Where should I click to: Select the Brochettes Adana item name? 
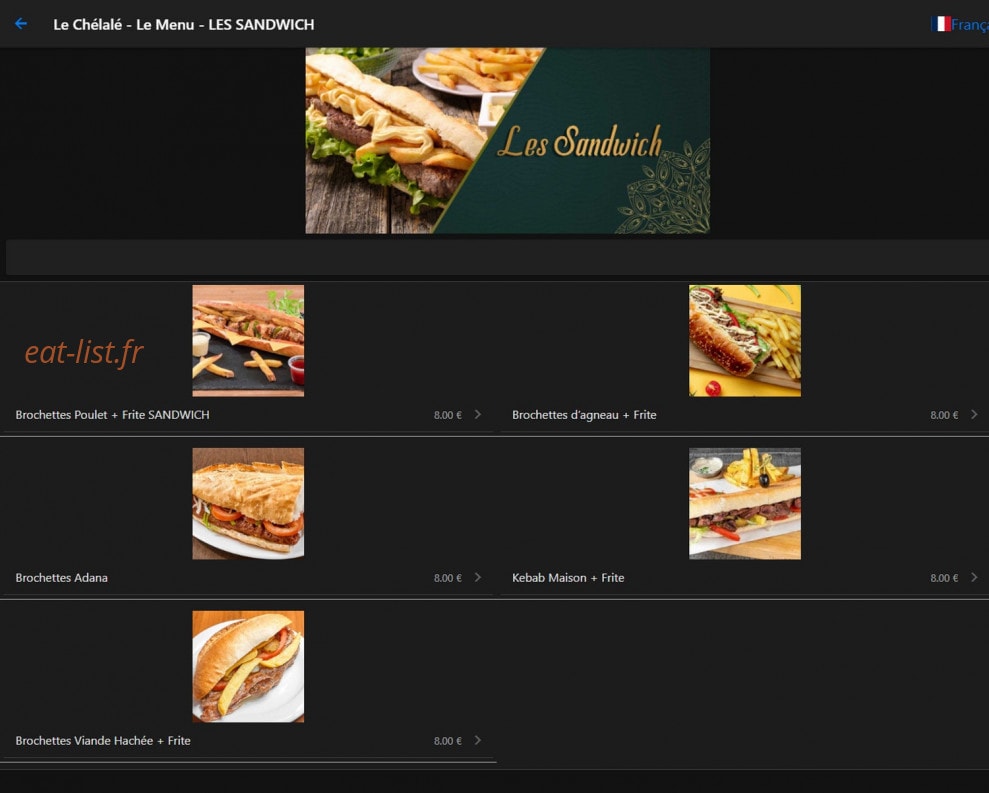(x=61, y=577)
